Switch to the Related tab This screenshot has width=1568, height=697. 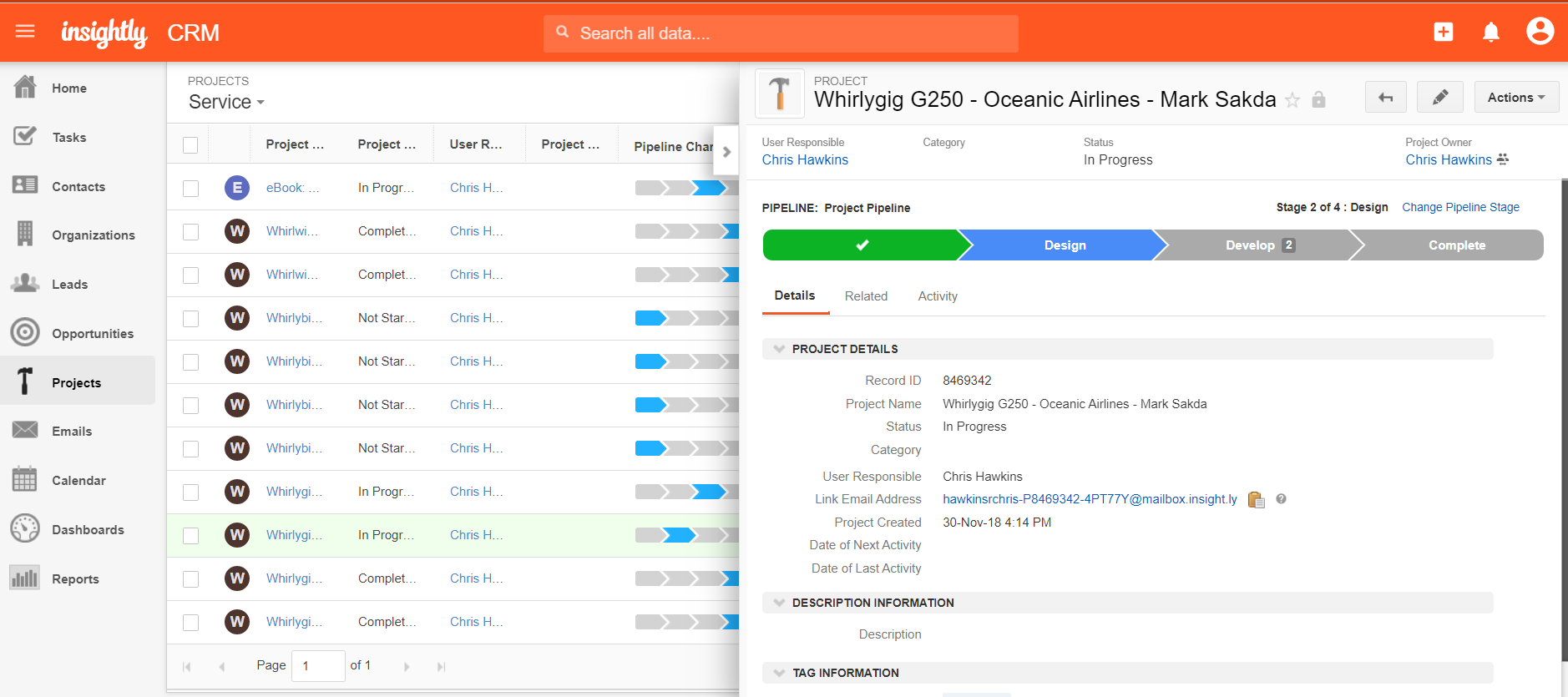point(865,296)
